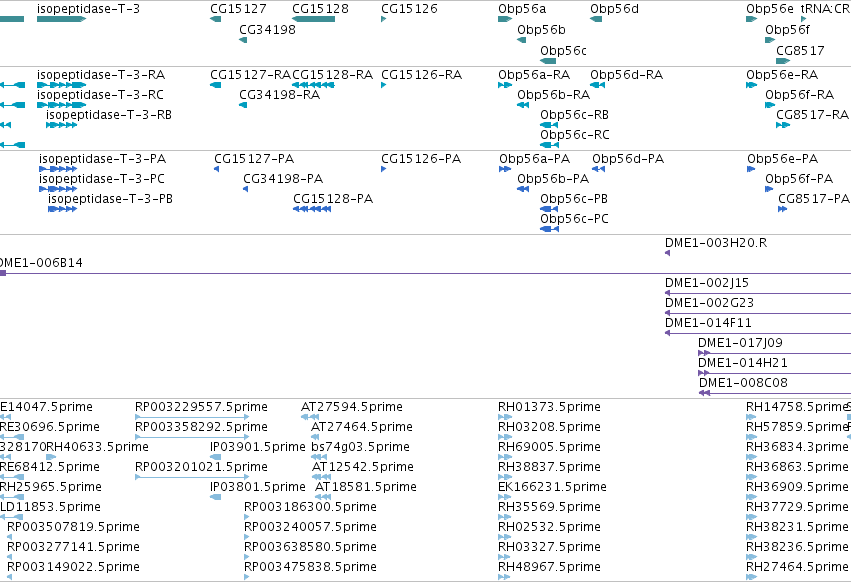Click EST RP003358292.5prime
Screen dimensions: 851x582
(201, 427)
